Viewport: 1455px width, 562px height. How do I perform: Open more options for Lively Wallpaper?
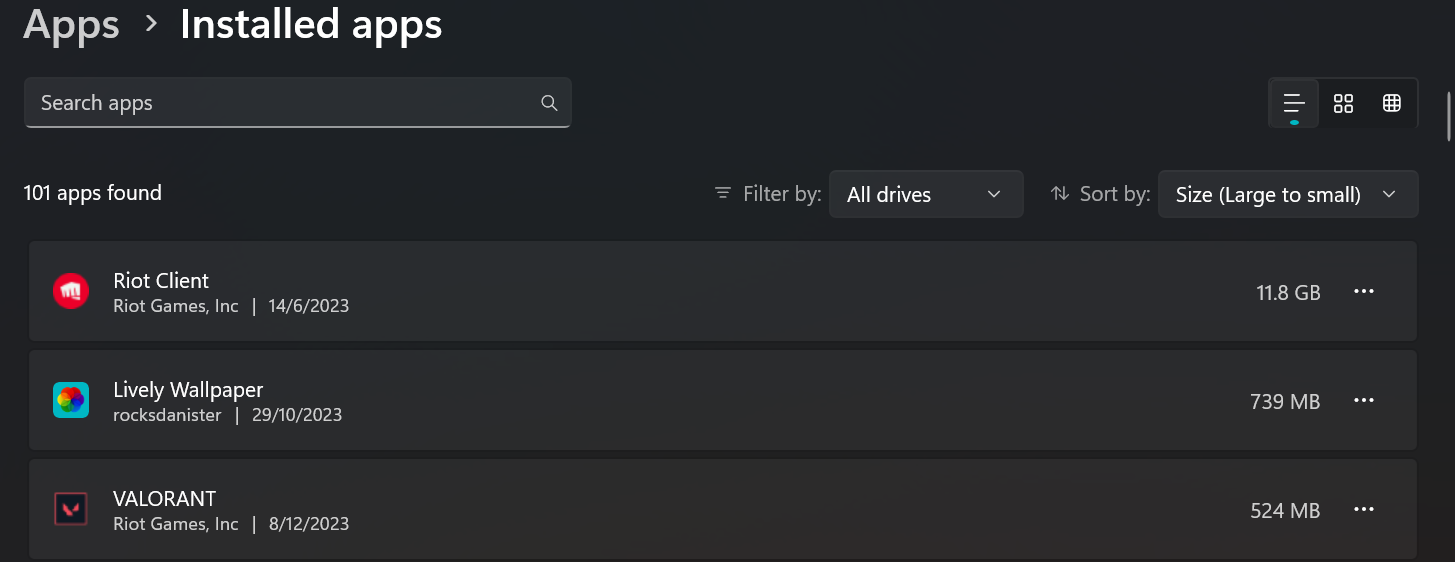tap(1364, 400)
